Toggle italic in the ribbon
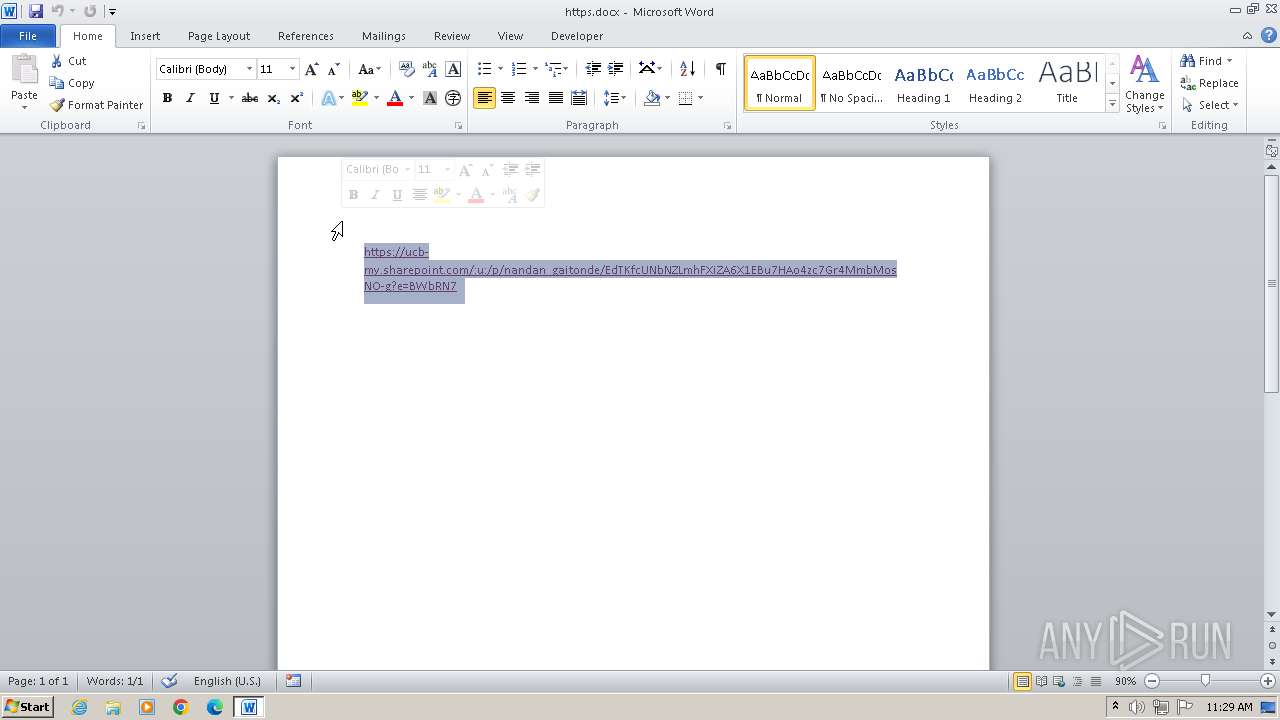This screenshot has width=1280, height=720. 190,98
